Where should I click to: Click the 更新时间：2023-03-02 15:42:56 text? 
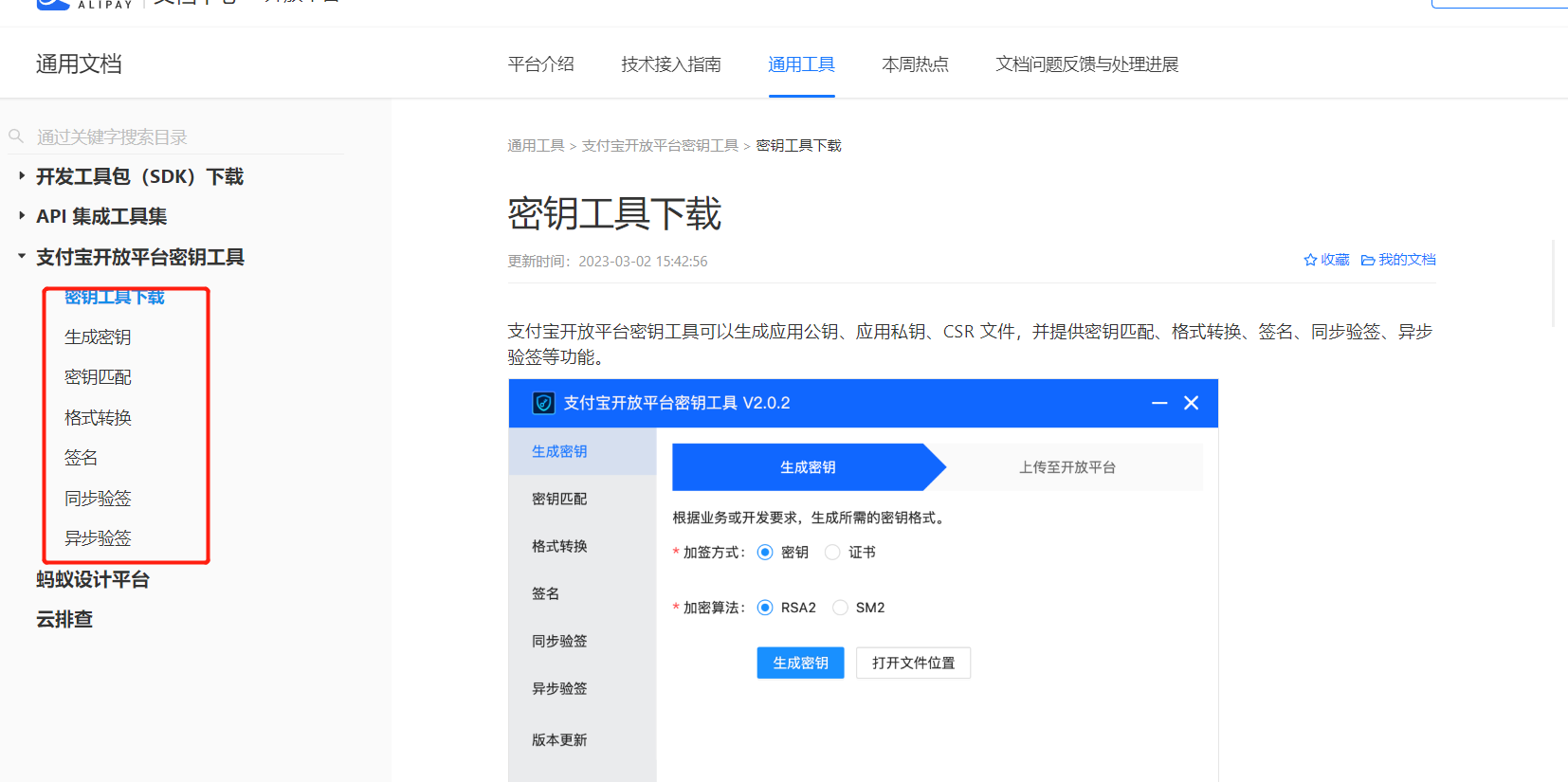pos(608,262)
